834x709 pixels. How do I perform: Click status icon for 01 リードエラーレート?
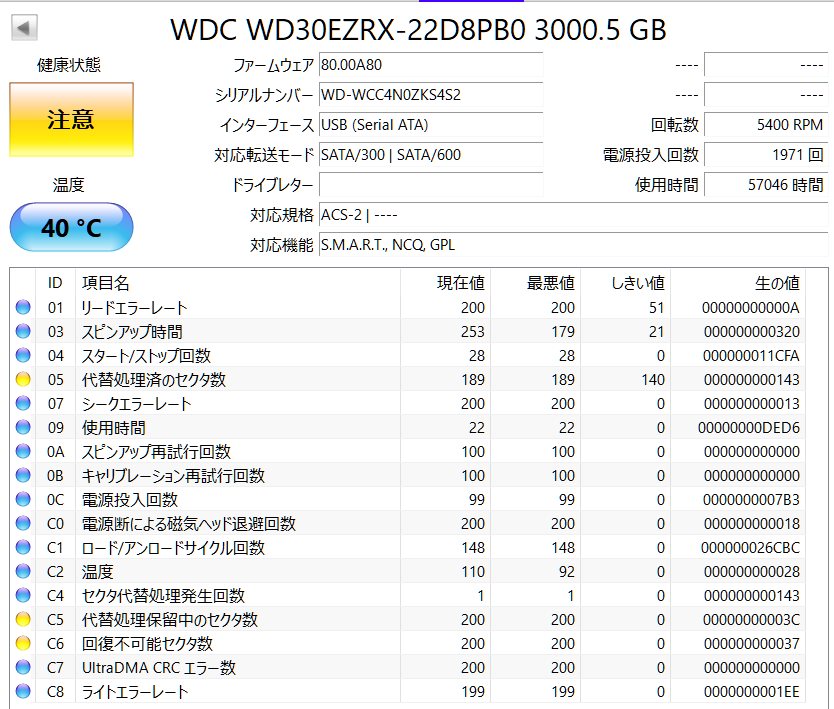point(23,307)
